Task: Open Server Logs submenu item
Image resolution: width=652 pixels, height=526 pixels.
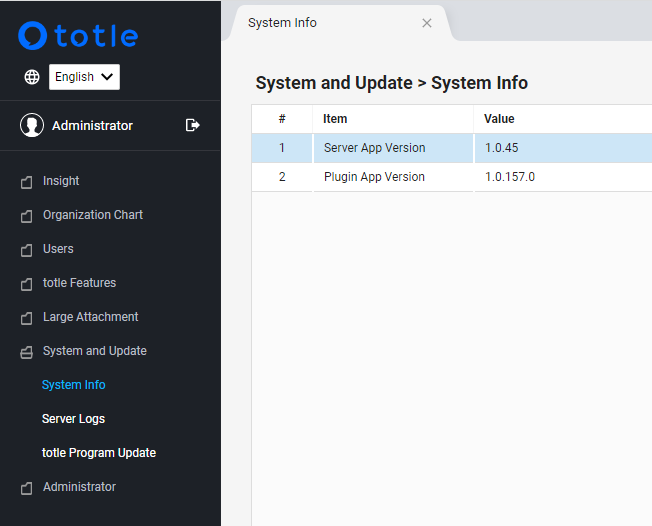Action: (73, 419)
